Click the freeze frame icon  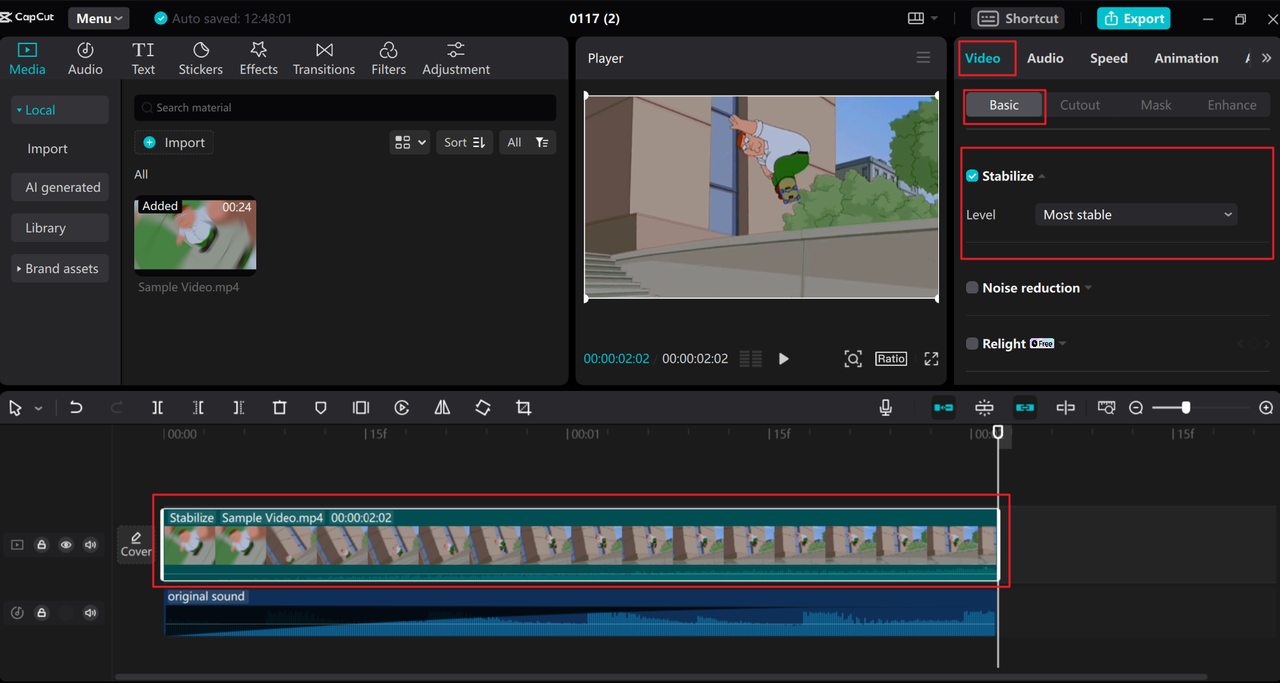[361, 408]
